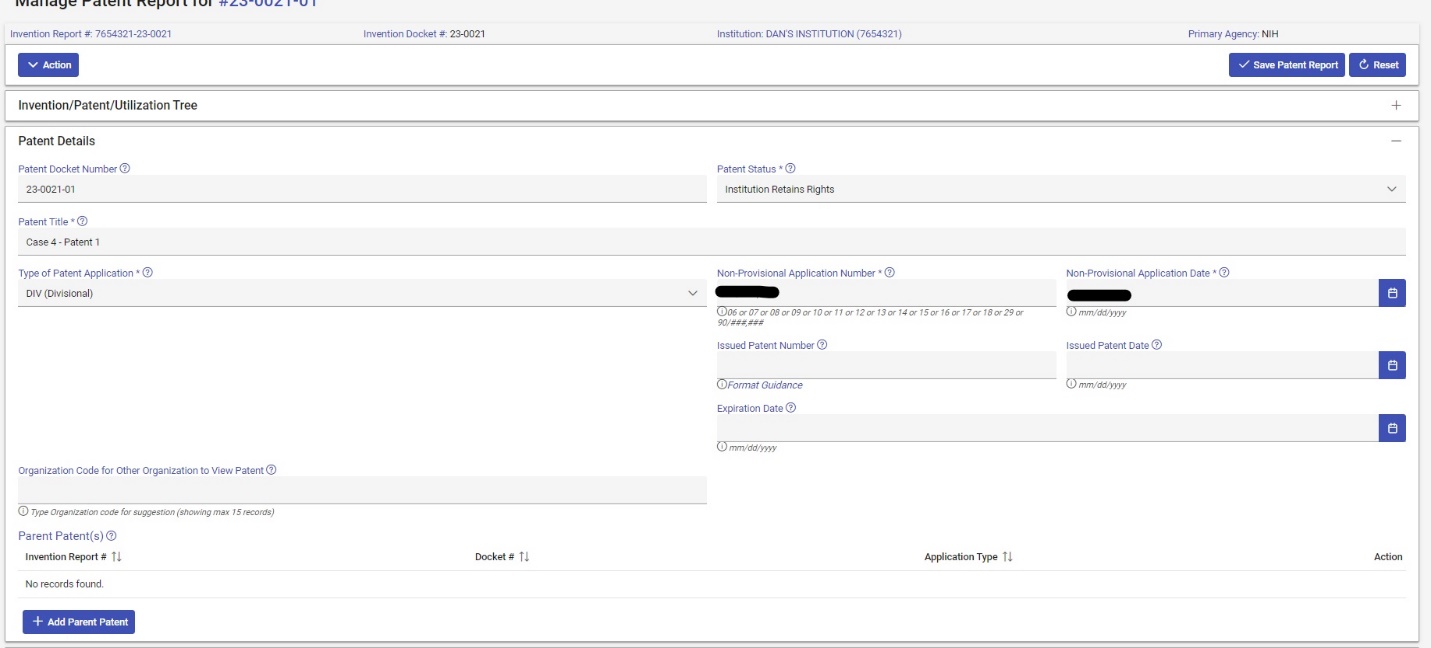Click Primary Agency: NIH text
This screenshot has width=1431, height=648.
tap(1233, 35)
